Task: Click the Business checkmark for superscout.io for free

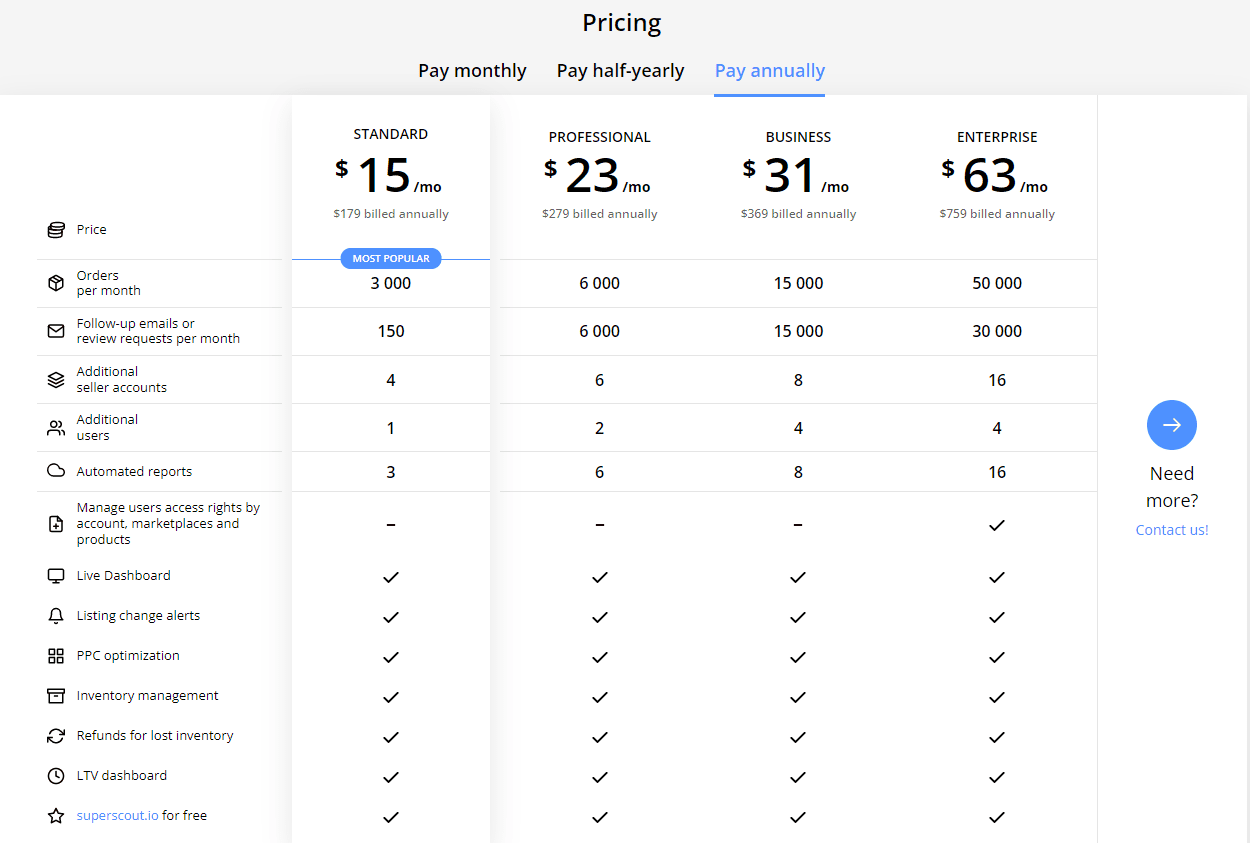Action: click(798, 817)
